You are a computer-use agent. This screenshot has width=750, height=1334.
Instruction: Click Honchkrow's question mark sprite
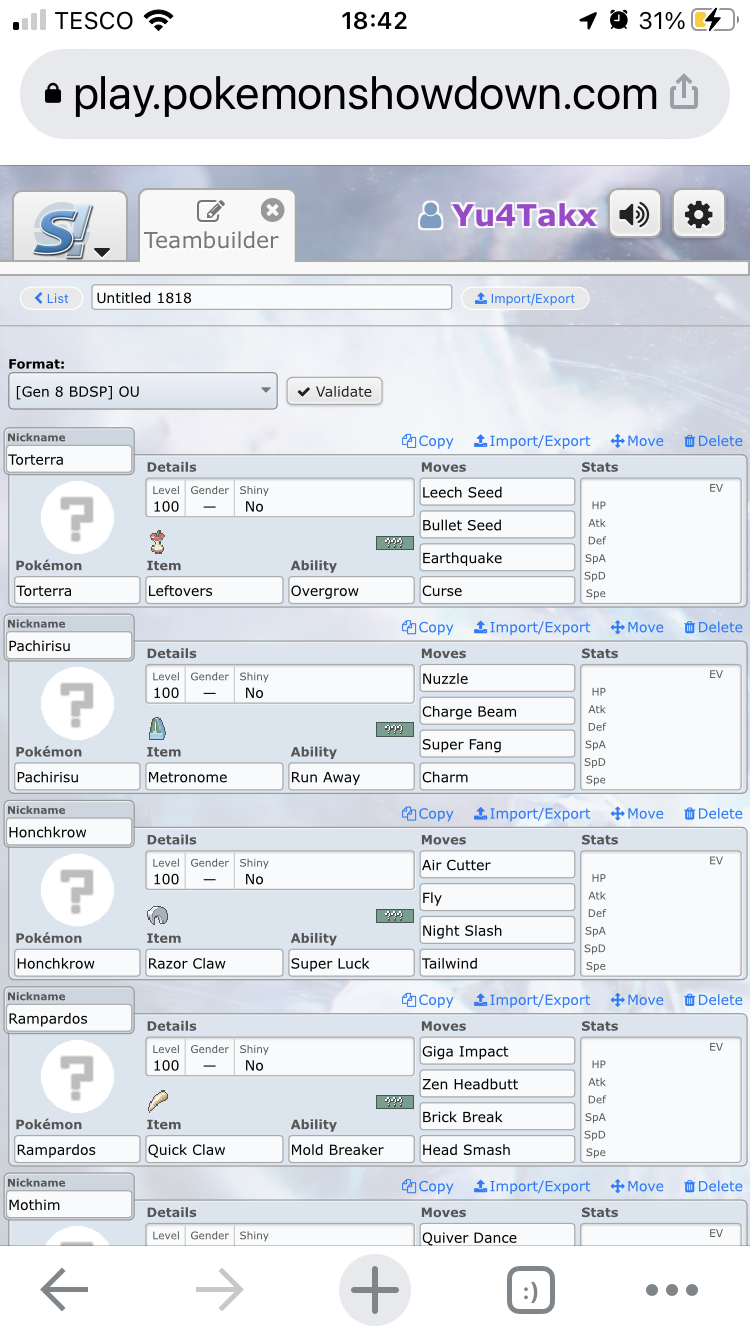(x=77, y=891)
